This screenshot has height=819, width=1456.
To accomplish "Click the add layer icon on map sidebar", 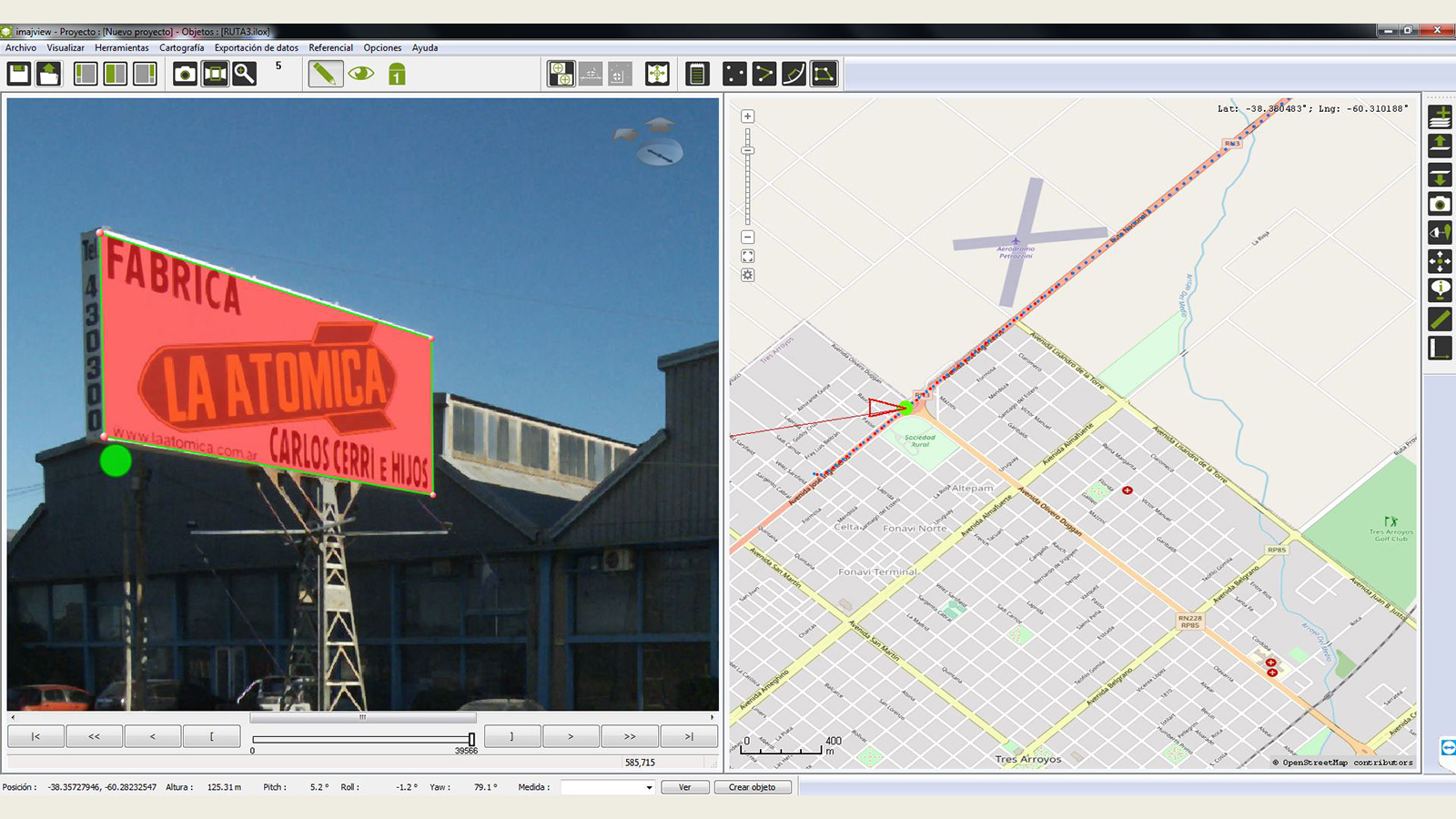I will coord(1441,116).
